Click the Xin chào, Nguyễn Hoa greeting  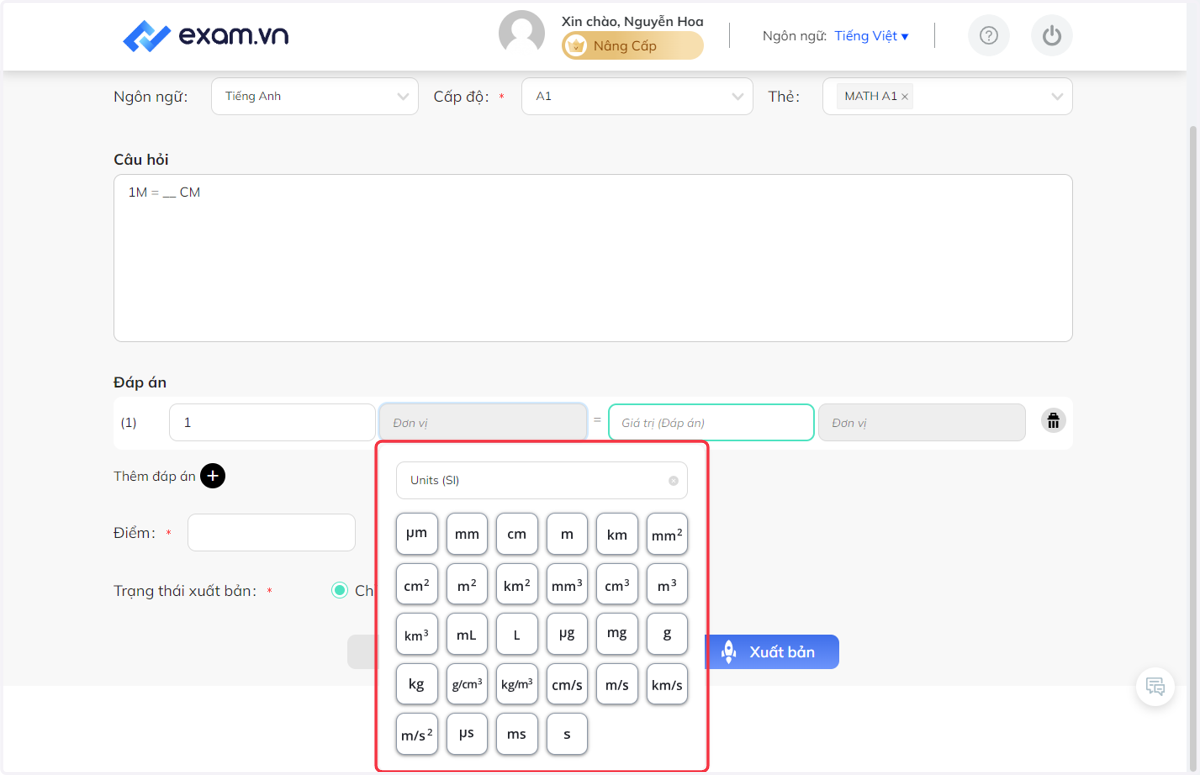click(632, 21)
